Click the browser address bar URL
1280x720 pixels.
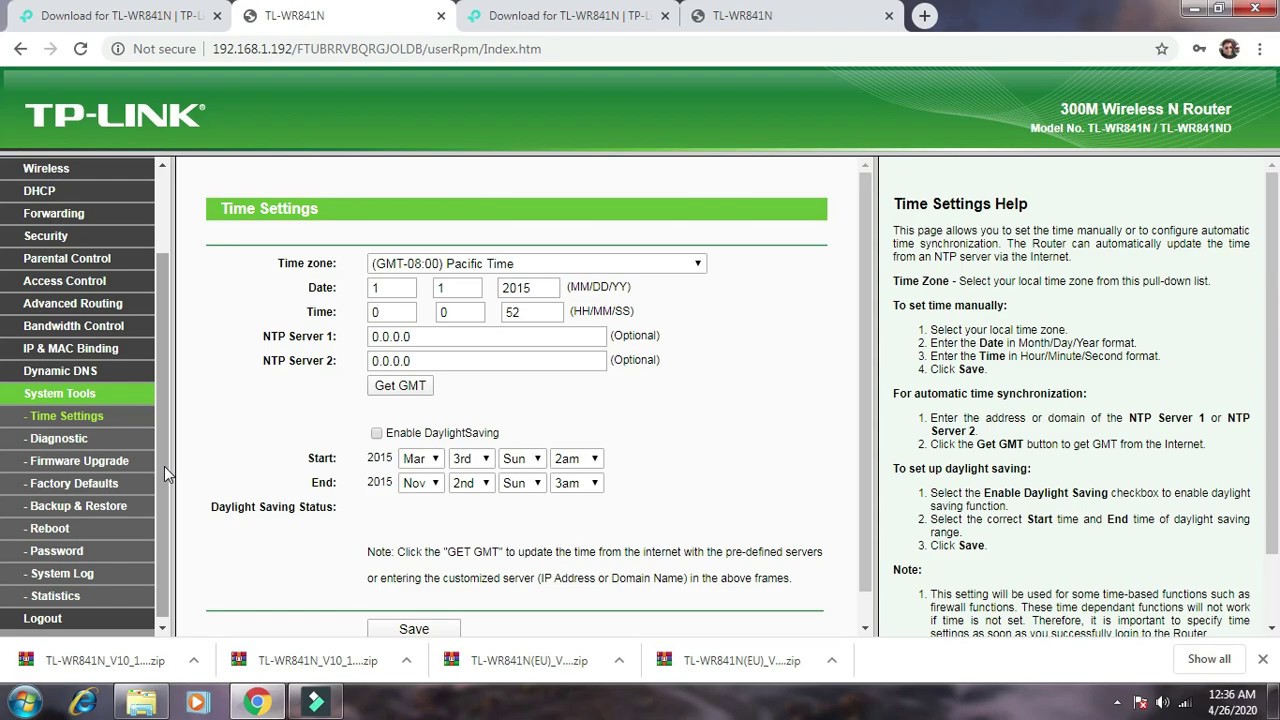(377, 48)
